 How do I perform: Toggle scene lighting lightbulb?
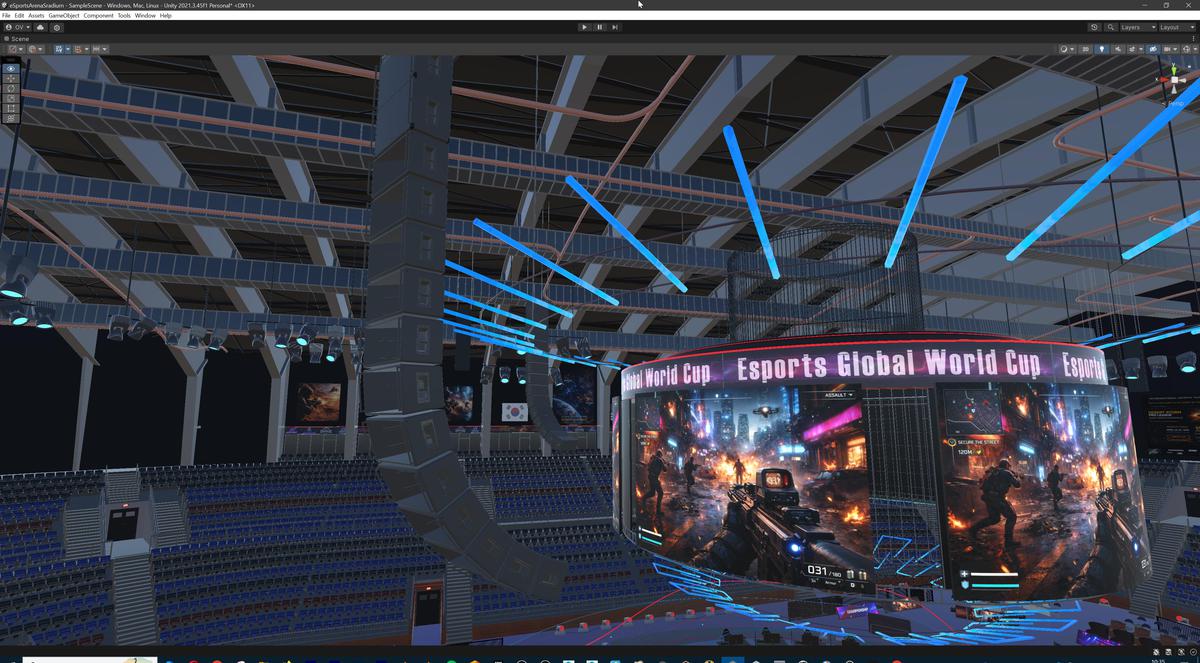click(x=1102, y=49)
